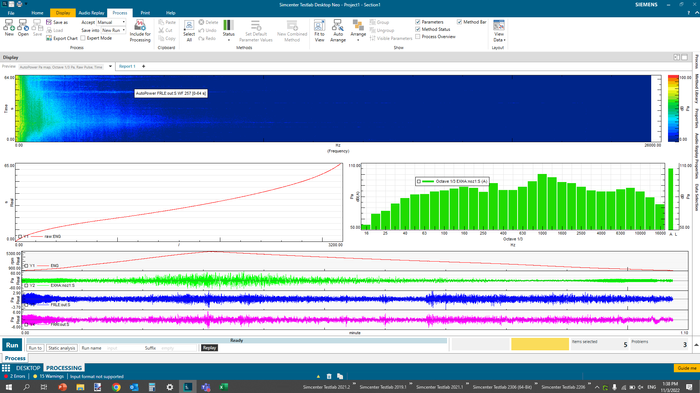This screenshot has height=393, width=700.
Task: Switch to the DESKTOP workspace
Action: 28,368
